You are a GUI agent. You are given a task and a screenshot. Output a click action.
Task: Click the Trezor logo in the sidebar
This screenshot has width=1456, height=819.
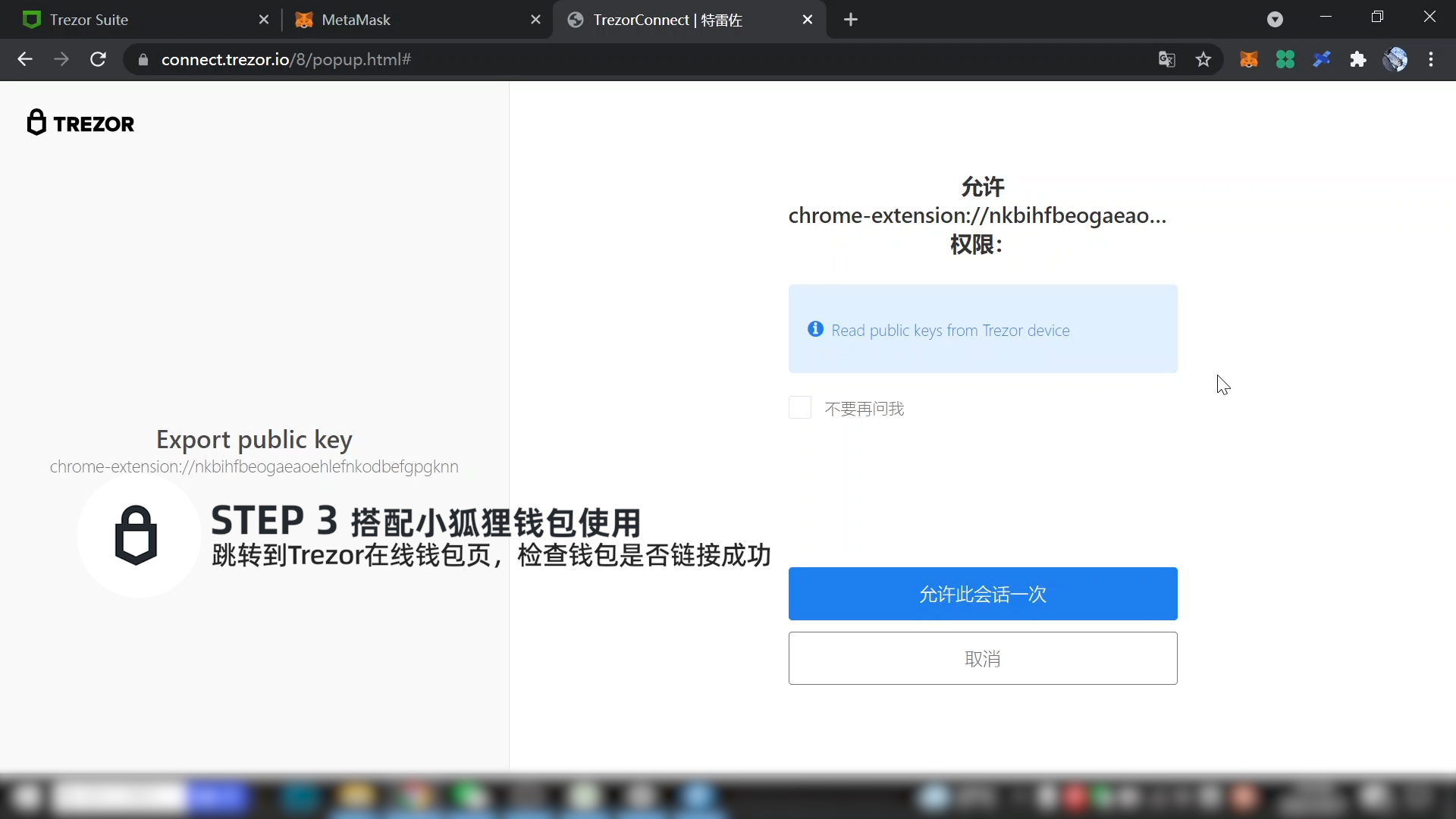click(x=80, y=123)
